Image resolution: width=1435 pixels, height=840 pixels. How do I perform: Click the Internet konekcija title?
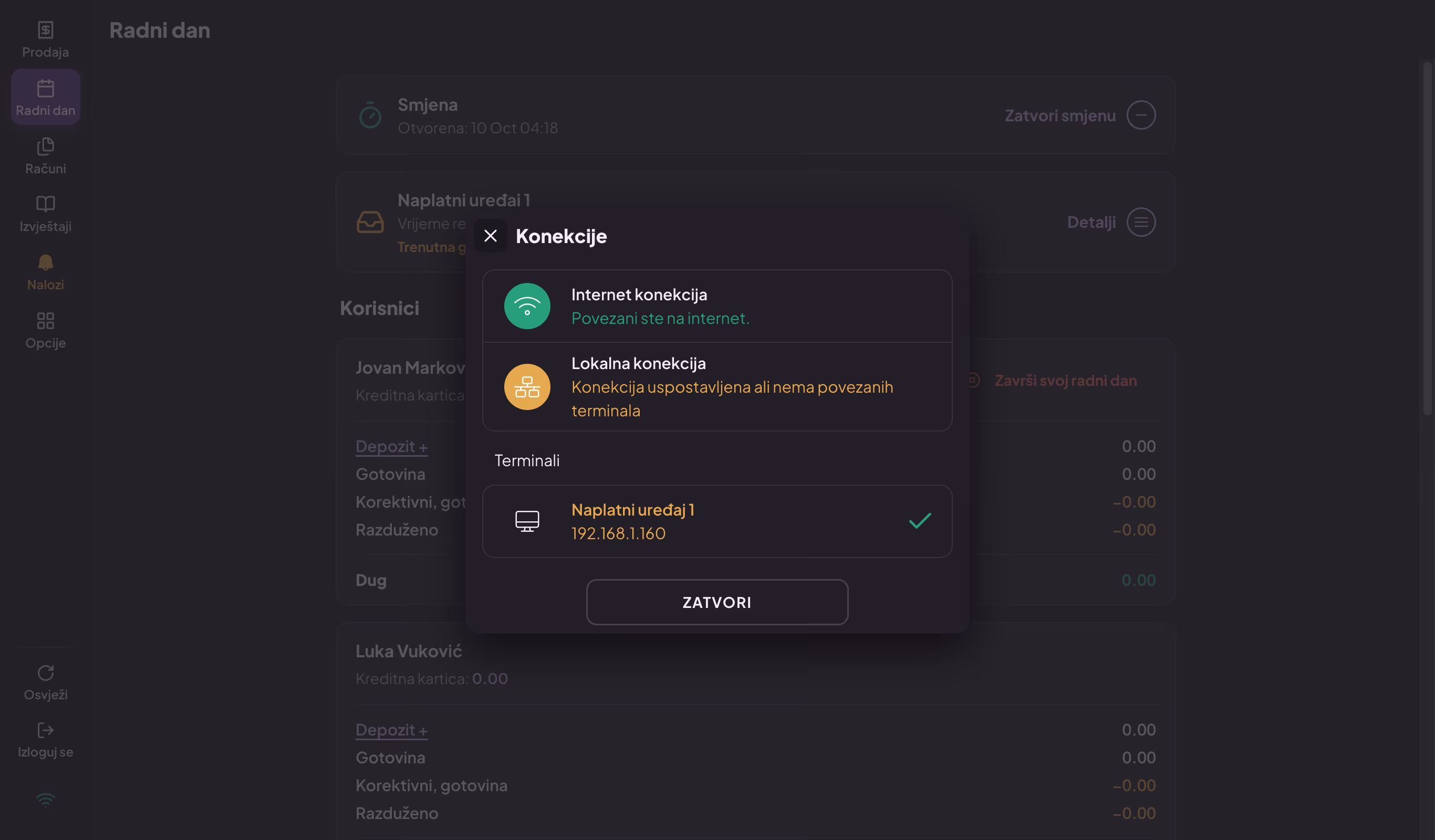[639, 294]
